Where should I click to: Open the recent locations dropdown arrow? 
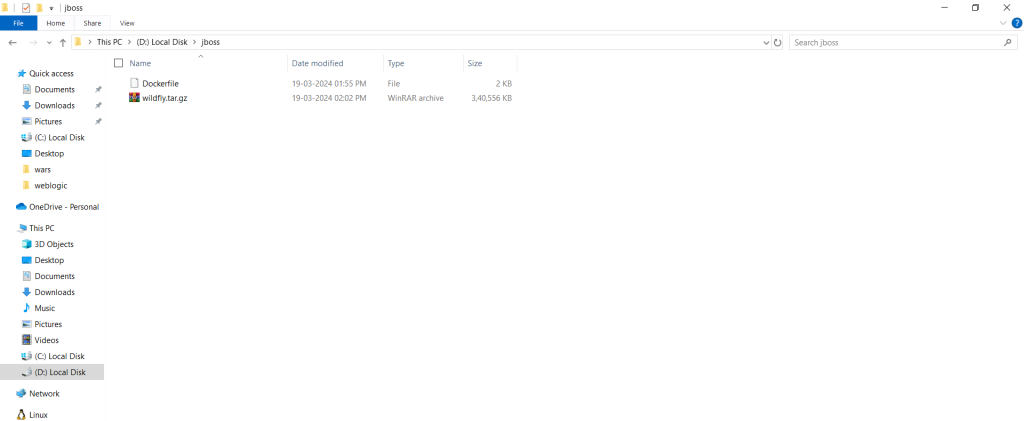pos(49,42)
